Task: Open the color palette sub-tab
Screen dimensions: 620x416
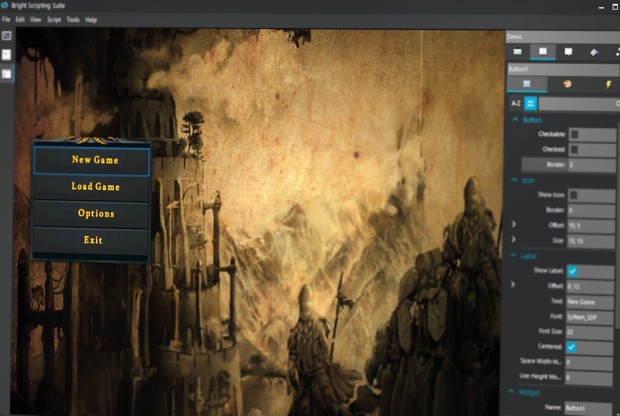Action: [567, 84]
